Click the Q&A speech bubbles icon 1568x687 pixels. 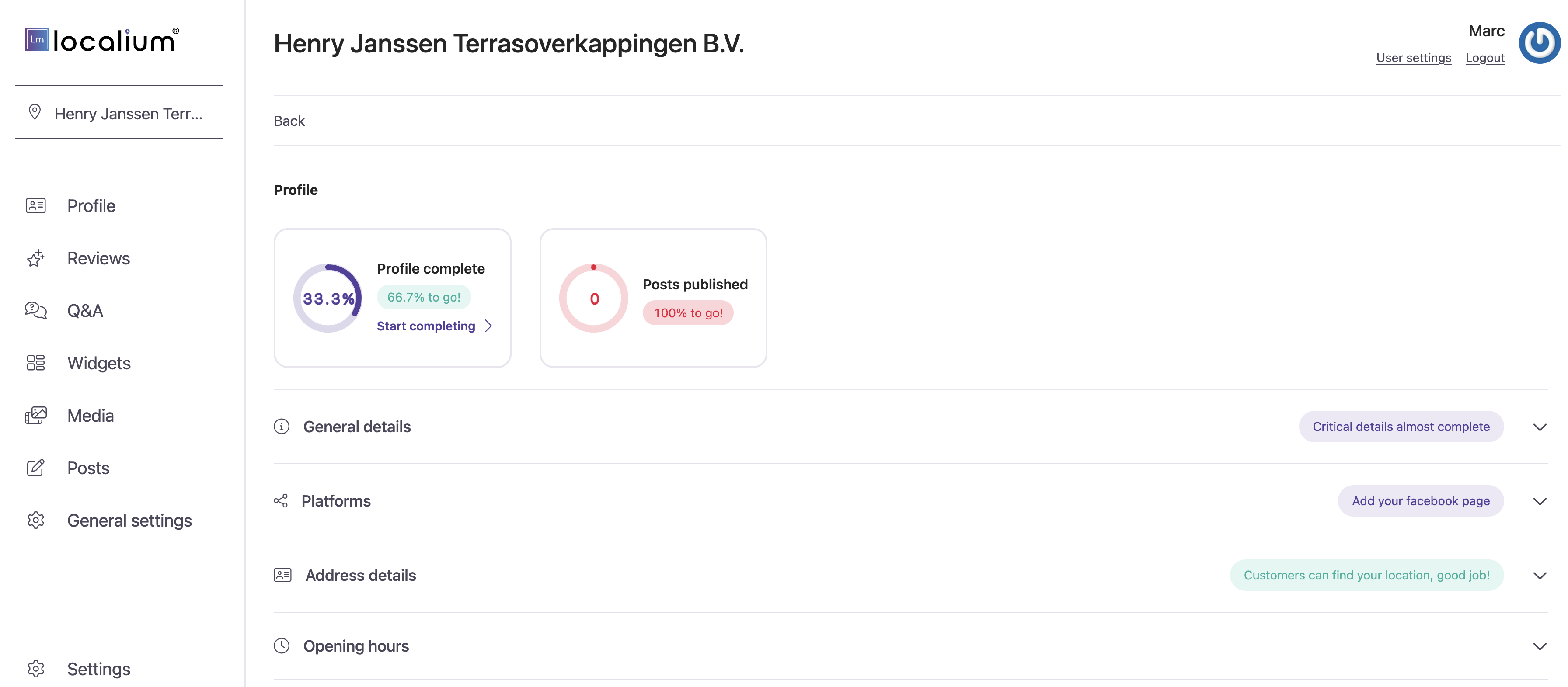36,310
